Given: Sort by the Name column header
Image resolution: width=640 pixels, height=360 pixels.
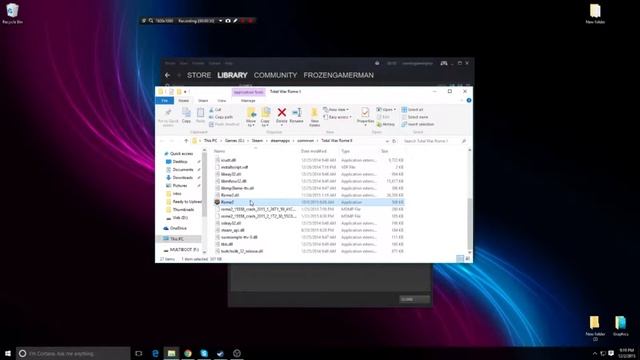Looking at the screenshot, I should click(220, 151).
